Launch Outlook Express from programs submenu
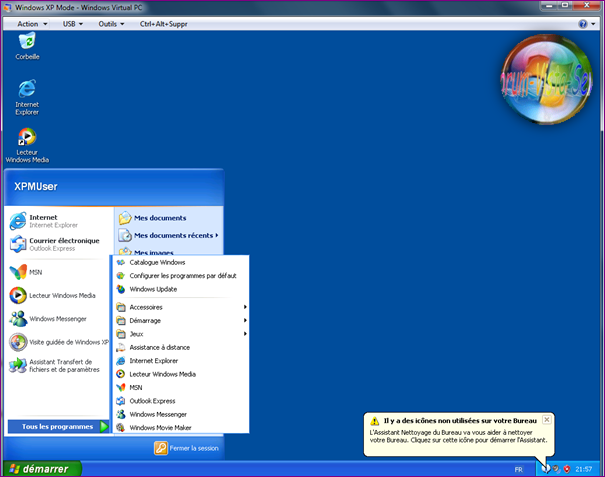605x477 pixels. coord(181,401)
